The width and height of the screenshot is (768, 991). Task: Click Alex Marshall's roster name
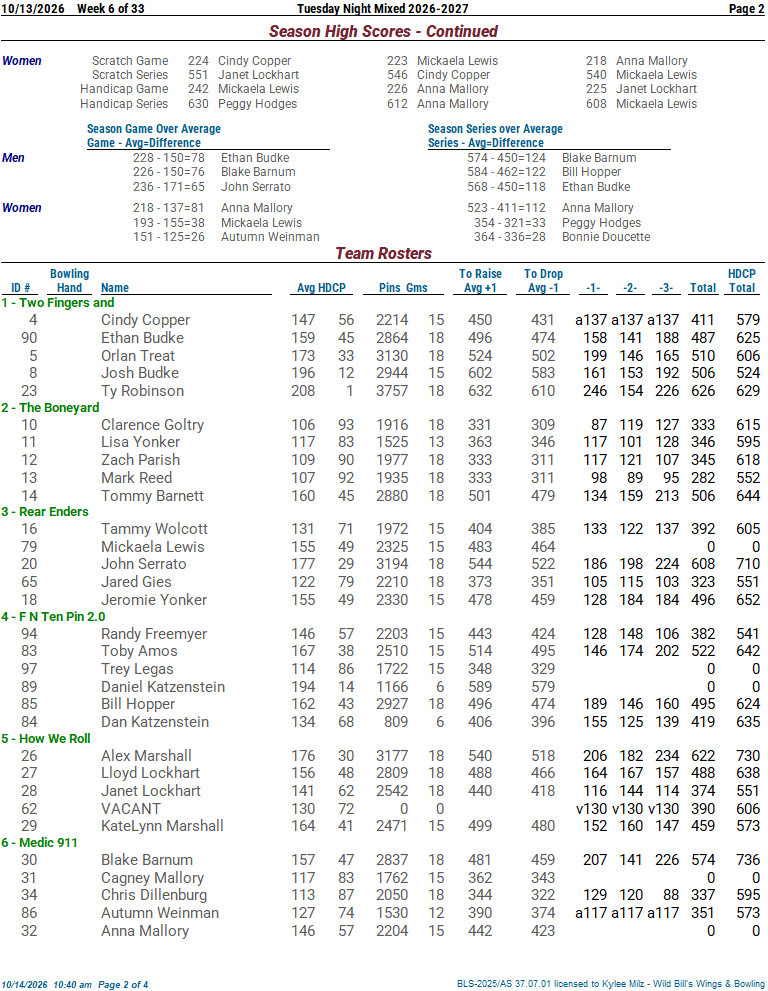146,756
